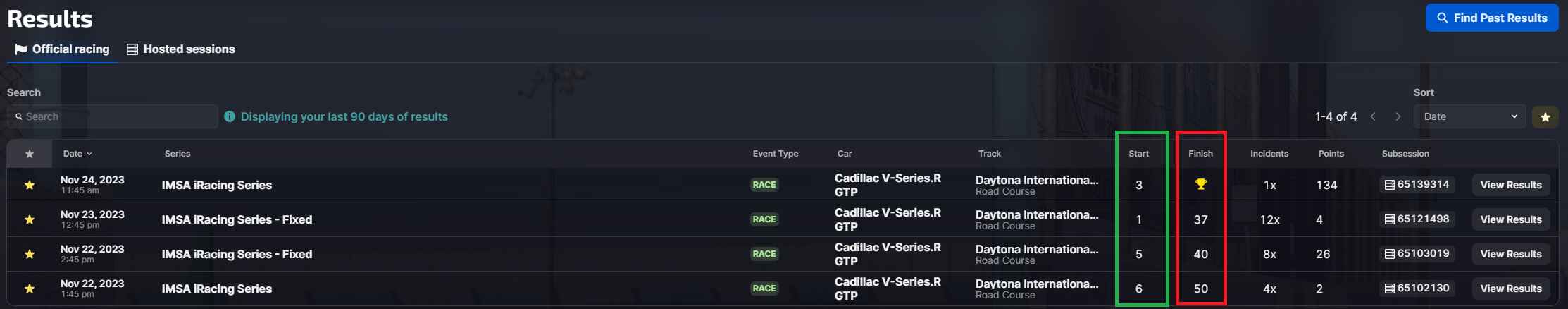Toggle favorite star for Nov 24 race

(30, 185)
